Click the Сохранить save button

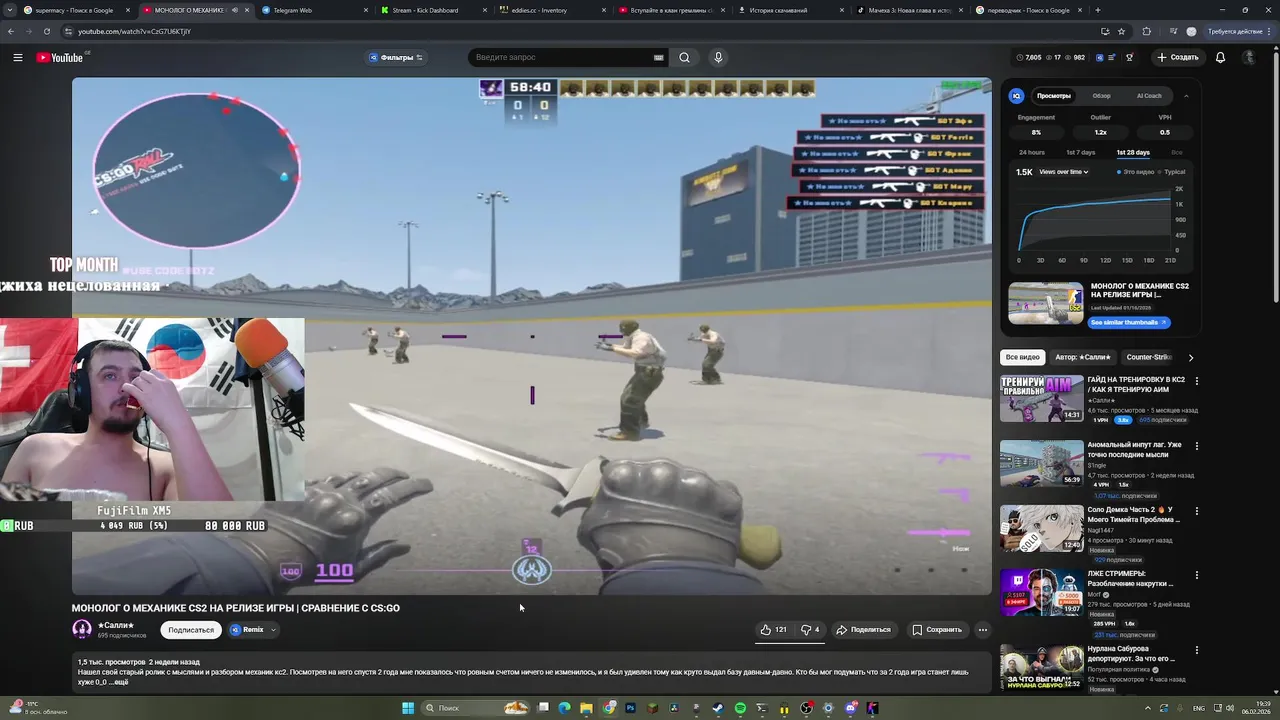click(x=937, y=629)
